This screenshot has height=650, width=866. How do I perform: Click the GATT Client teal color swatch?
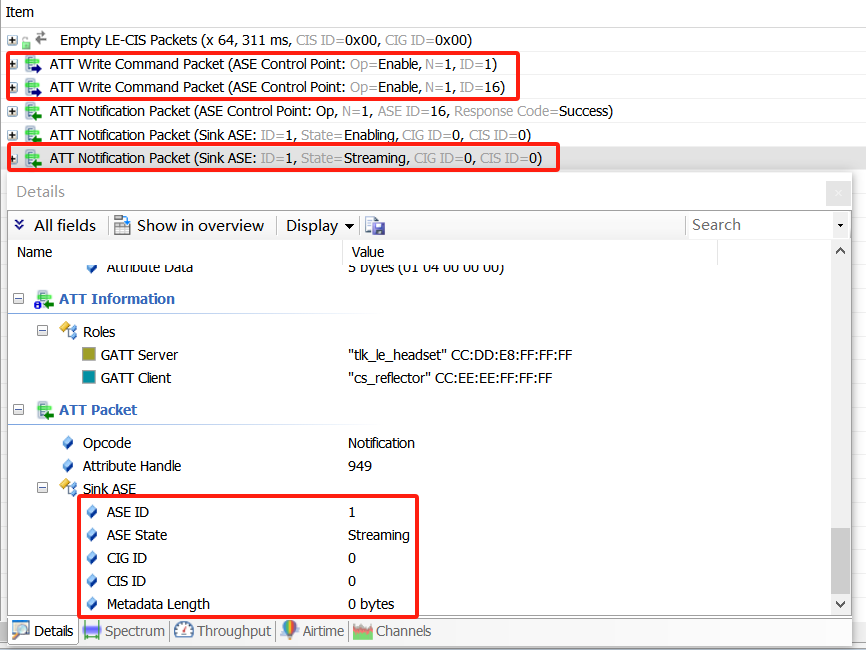tap(89, 377)
